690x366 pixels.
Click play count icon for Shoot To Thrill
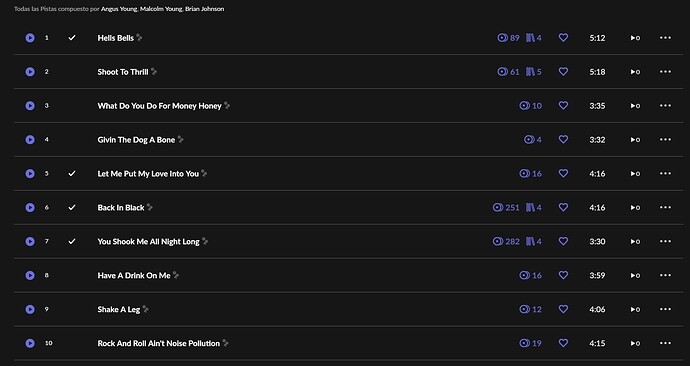coord(635,72)
